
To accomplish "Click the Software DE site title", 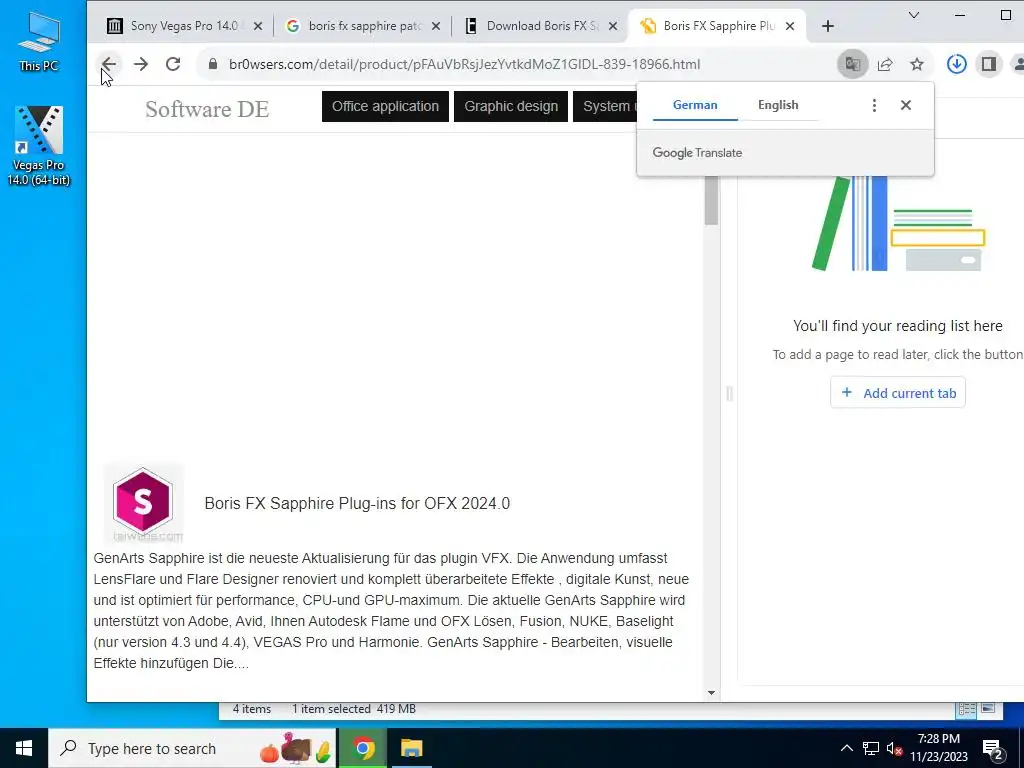I will tap(207, 109).
